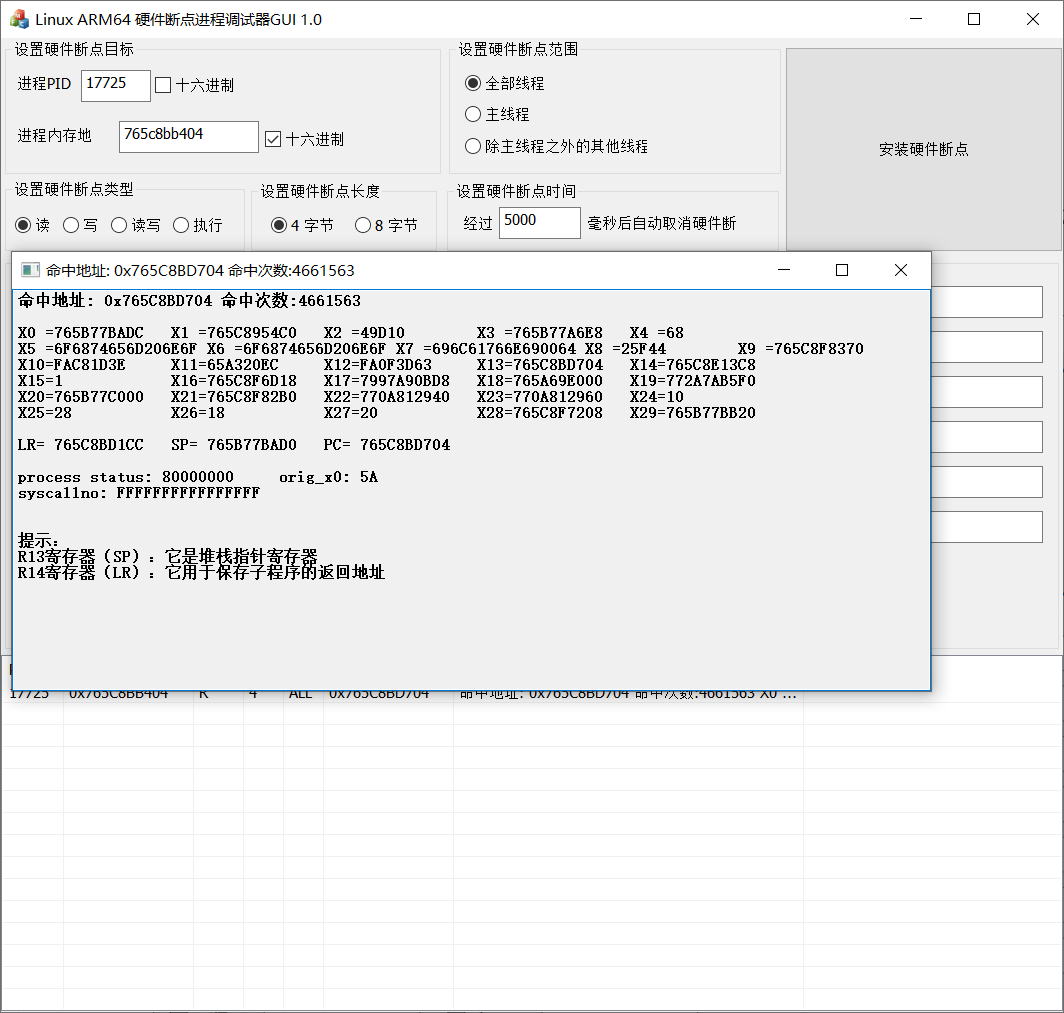The height and width of the screenshot is (1013, 1064).
Task: Click the syscallno: FFFFFFFFFFFFFFFF line
Action: 139,493
